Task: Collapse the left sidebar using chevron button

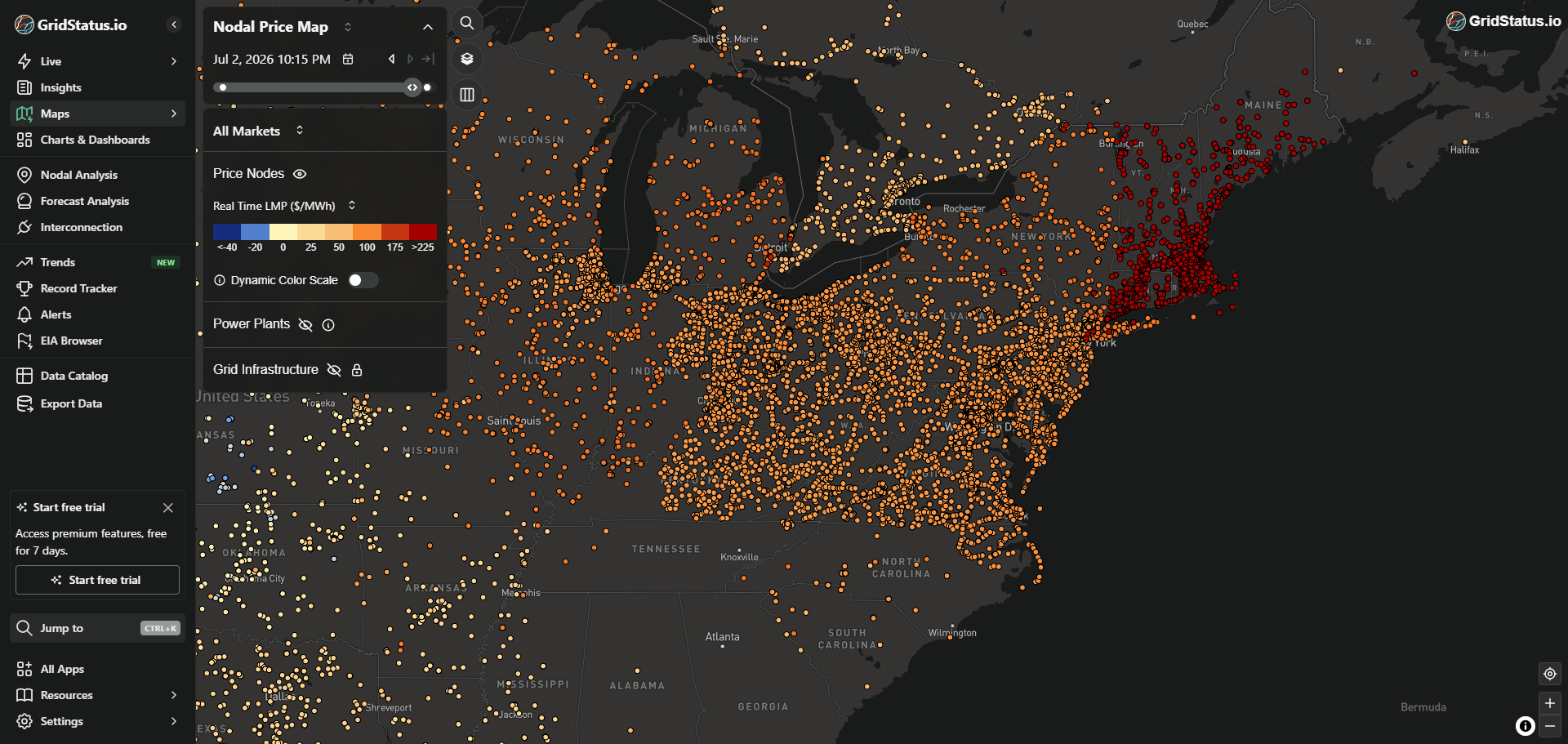Action: click(174, 25)
